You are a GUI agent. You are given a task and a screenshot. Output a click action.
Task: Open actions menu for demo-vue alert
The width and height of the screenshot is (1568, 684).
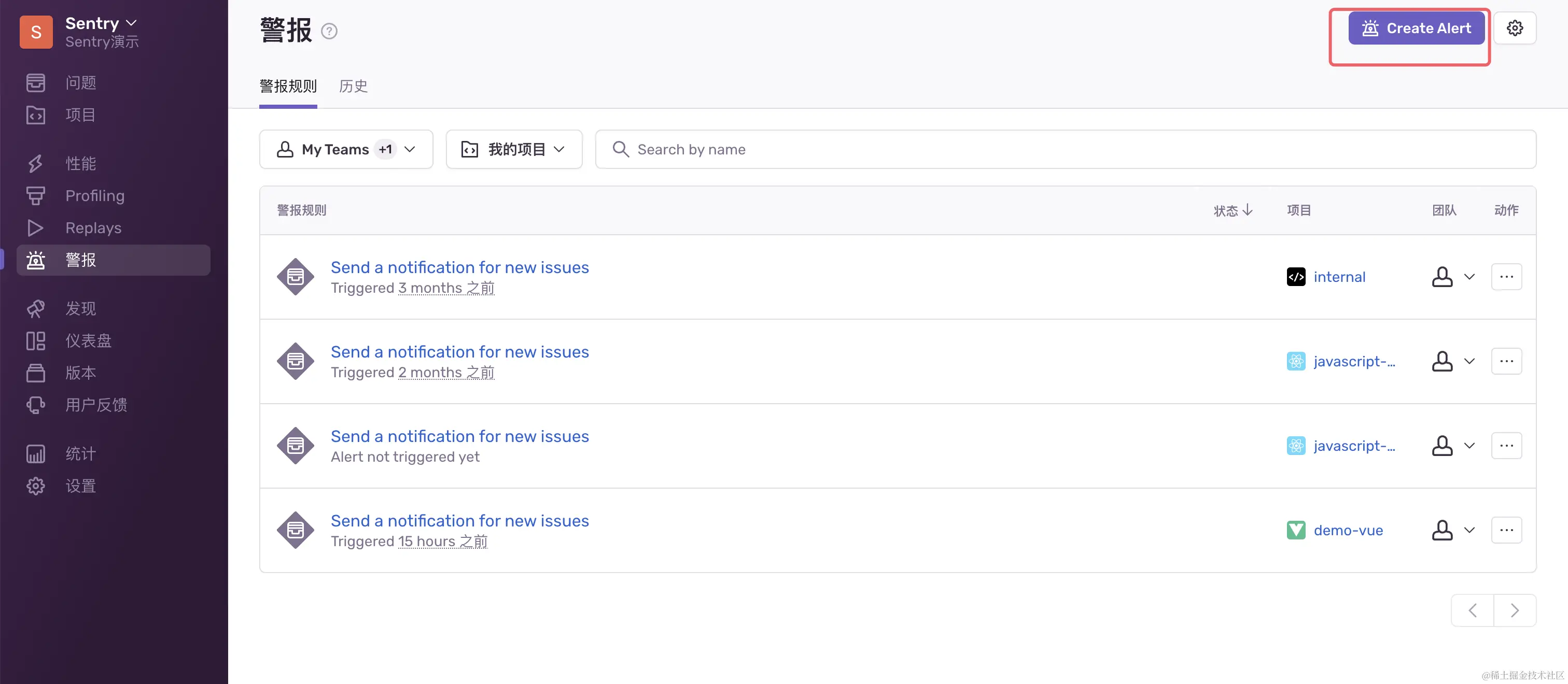(x=1506, y=530)
